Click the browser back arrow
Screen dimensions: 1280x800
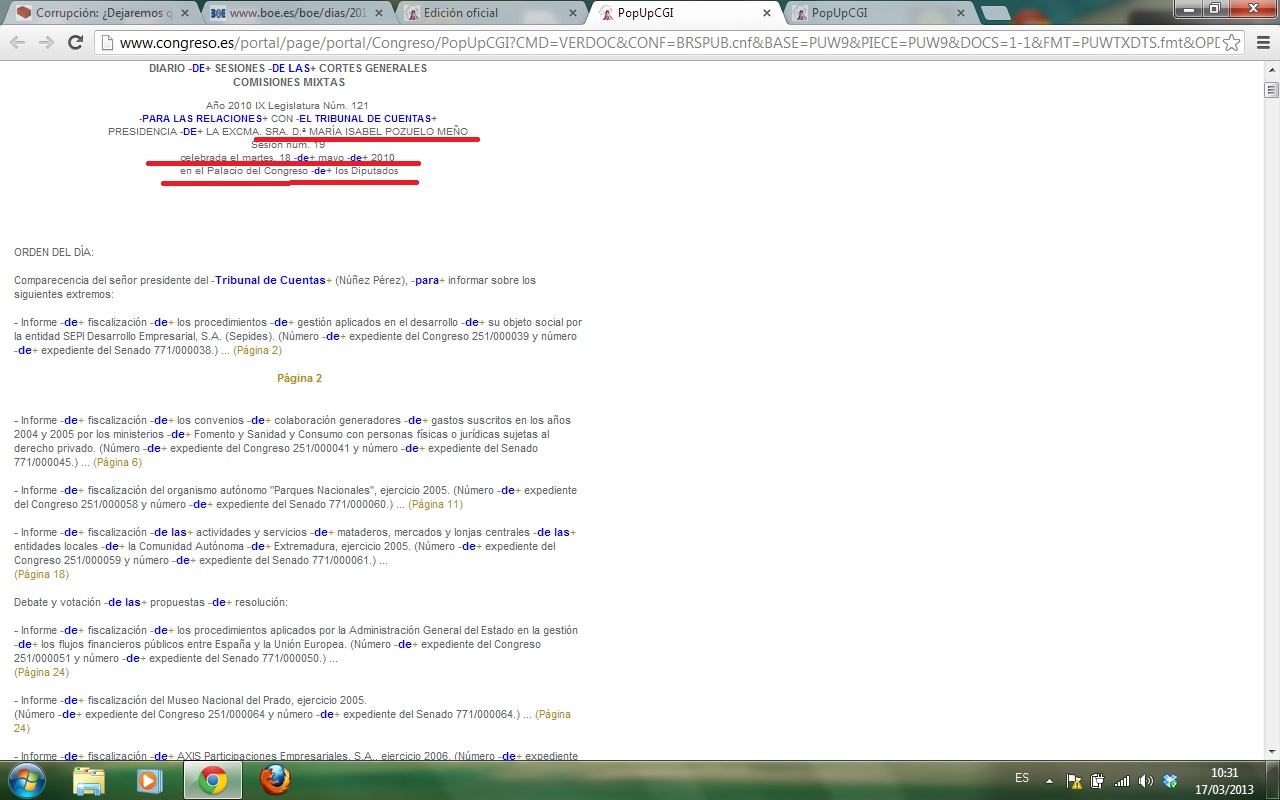(x=18, y=42)
